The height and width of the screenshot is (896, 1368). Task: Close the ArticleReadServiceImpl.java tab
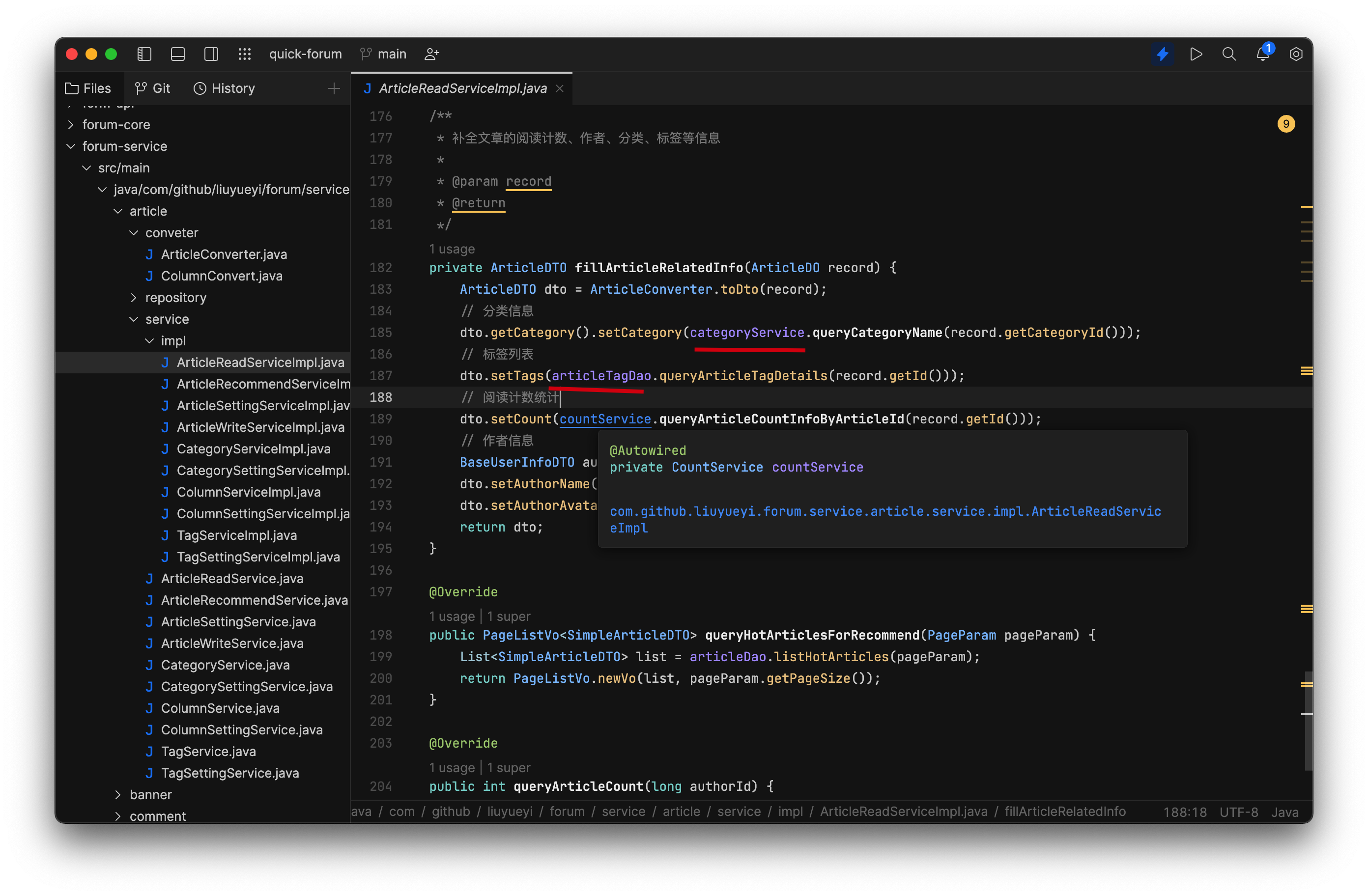pyautogui.click(x=560, y=88)
